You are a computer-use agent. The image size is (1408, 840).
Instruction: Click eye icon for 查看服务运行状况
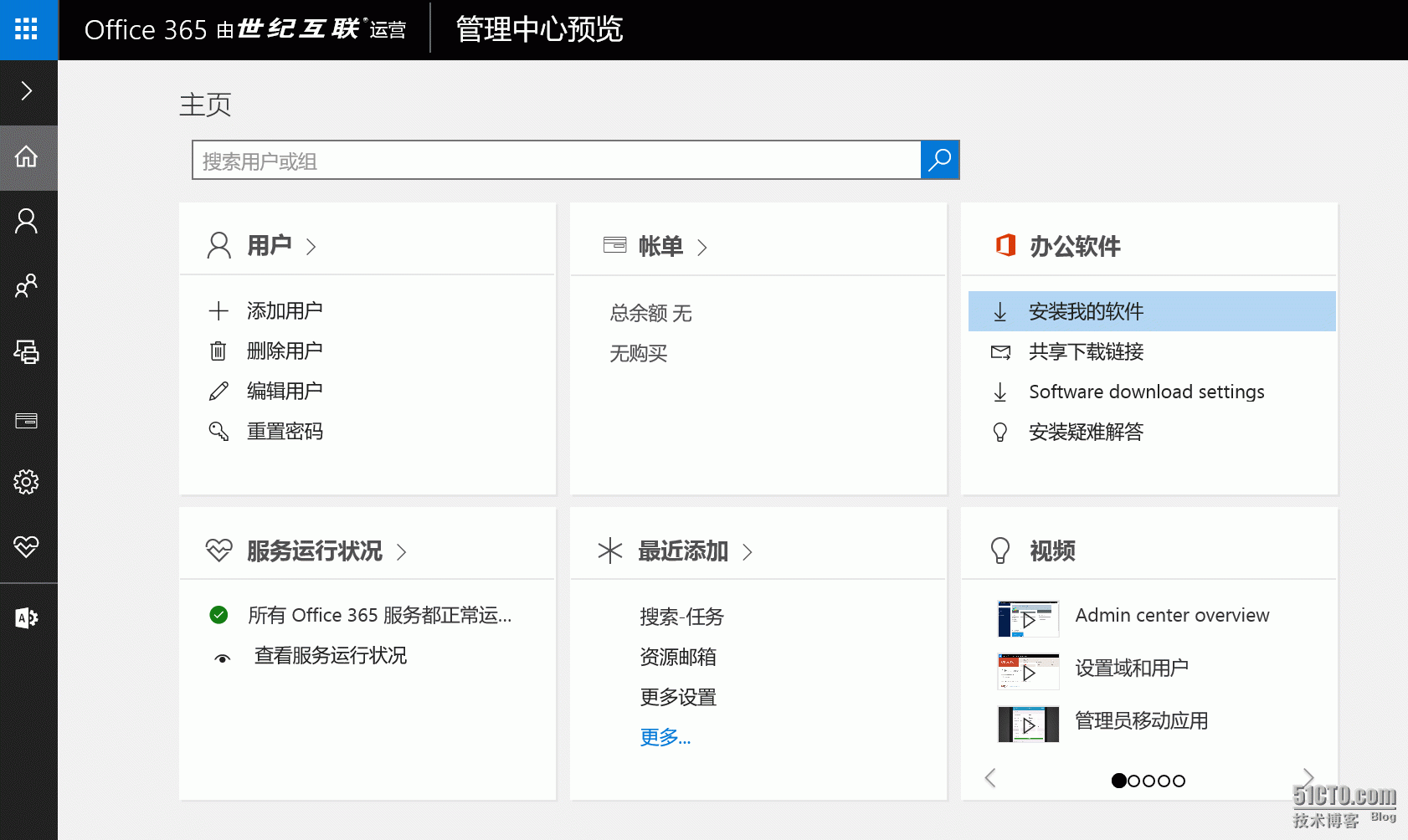point(222,658)
